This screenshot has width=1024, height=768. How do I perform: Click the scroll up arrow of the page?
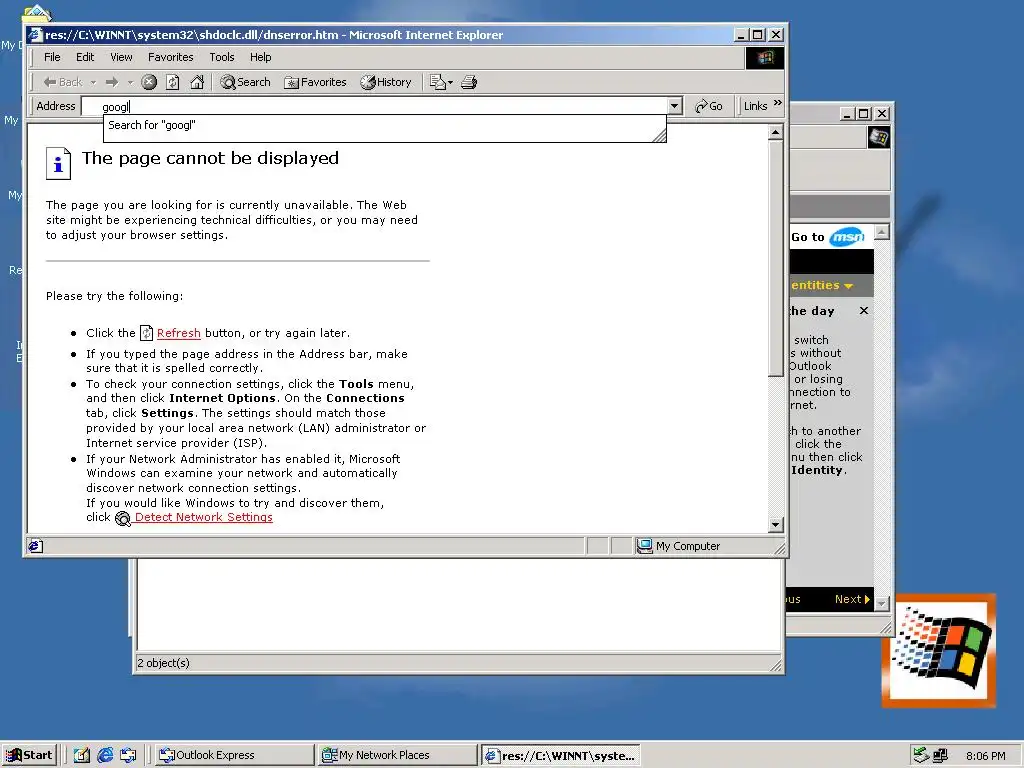click(775, 133)
